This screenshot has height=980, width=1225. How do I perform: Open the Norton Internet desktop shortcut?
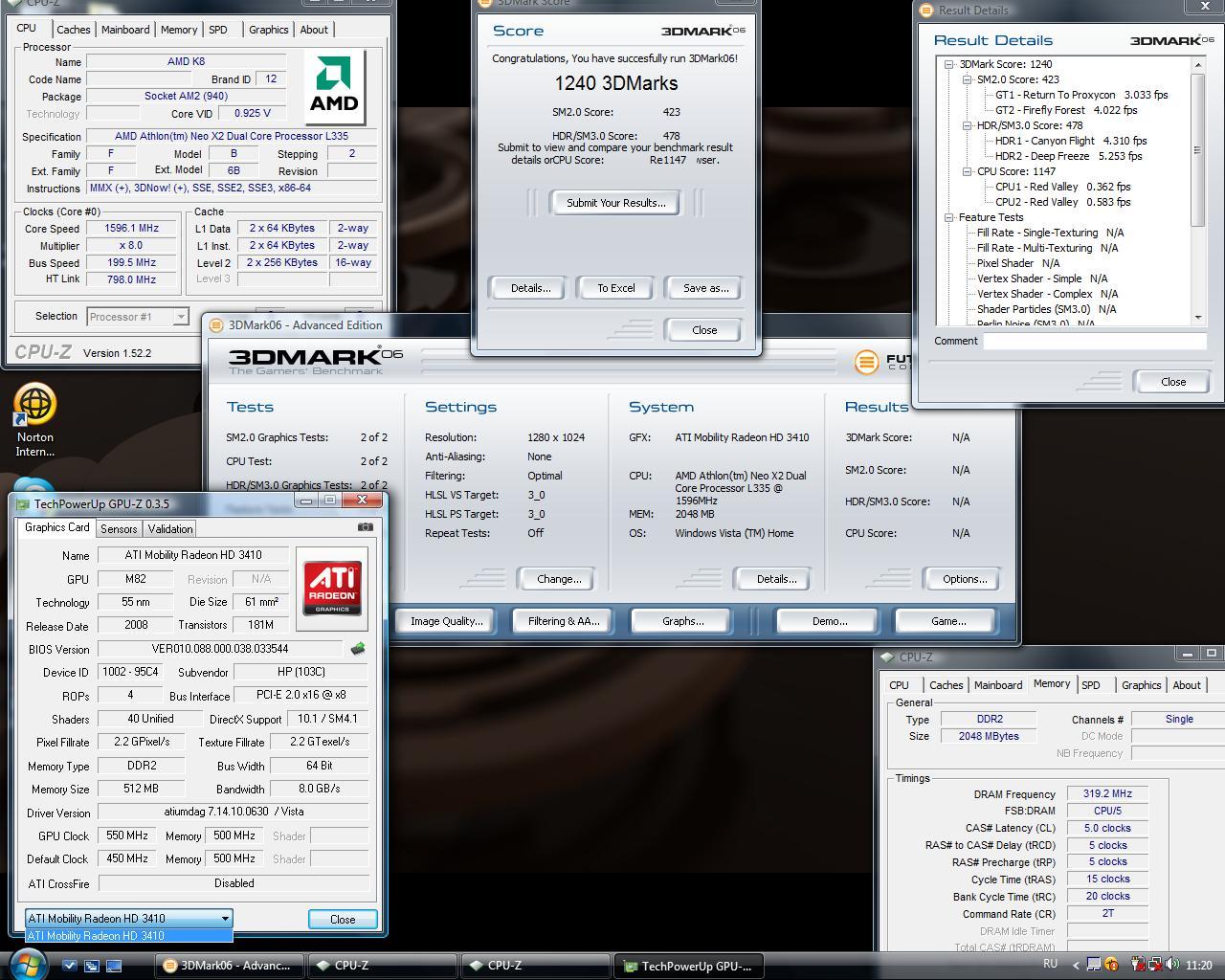coord(35,421)
